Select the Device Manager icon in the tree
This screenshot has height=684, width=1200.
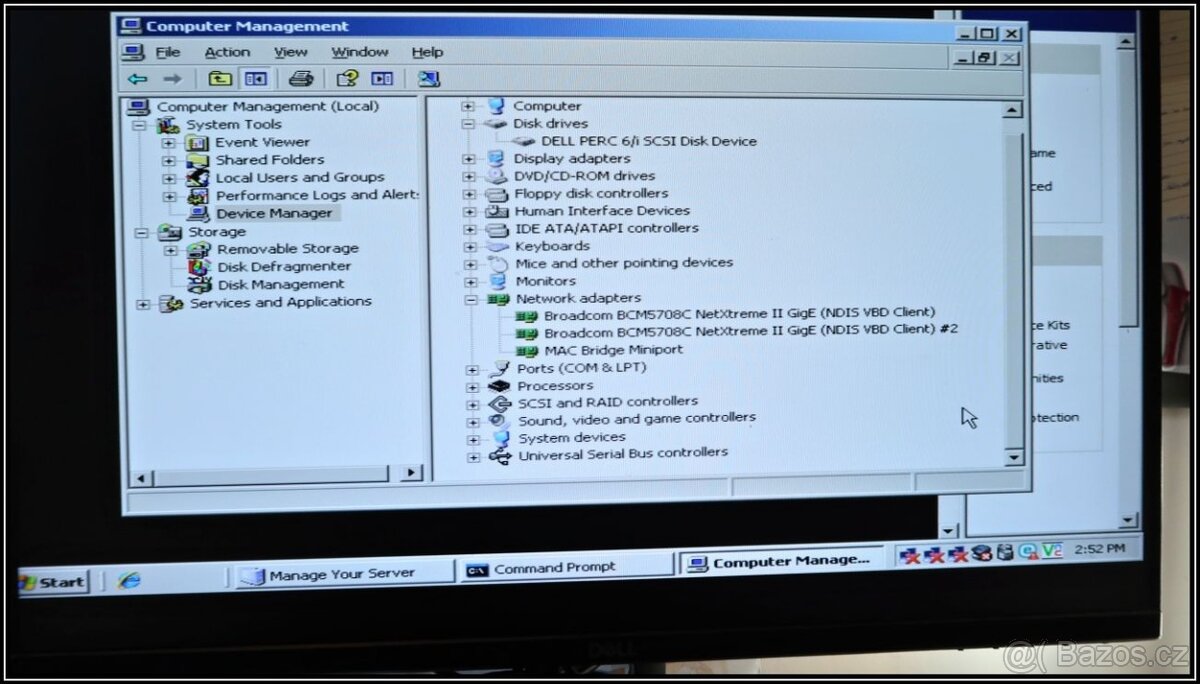200,212
